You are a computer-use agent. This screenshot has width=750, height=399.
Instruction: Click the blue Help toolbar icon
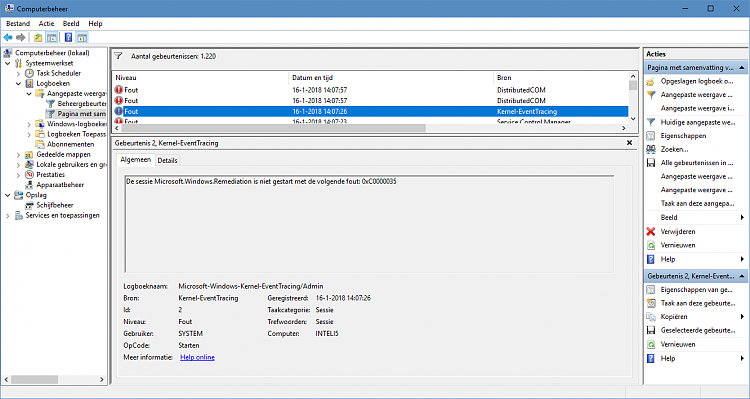point(68,37)
